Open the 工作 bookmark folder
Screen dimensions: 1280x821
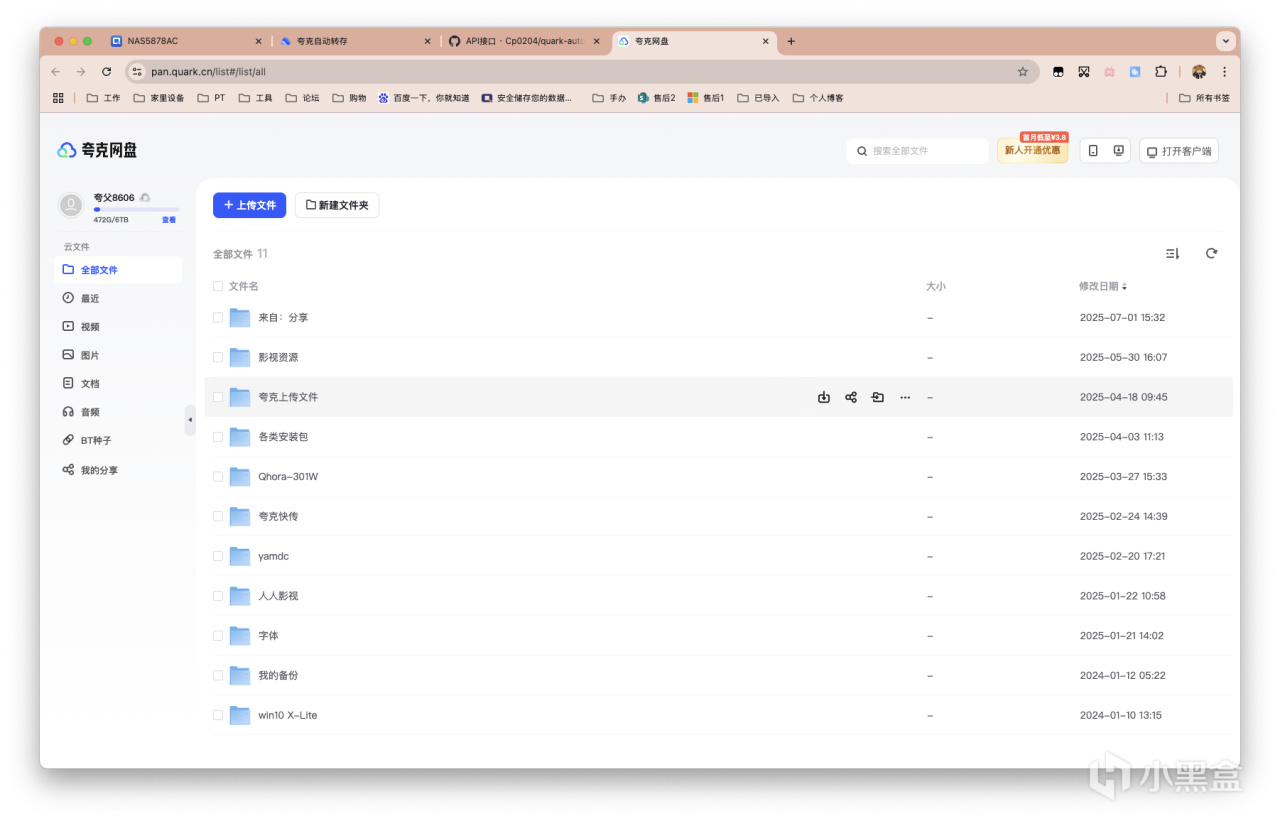tap(104, 98)
